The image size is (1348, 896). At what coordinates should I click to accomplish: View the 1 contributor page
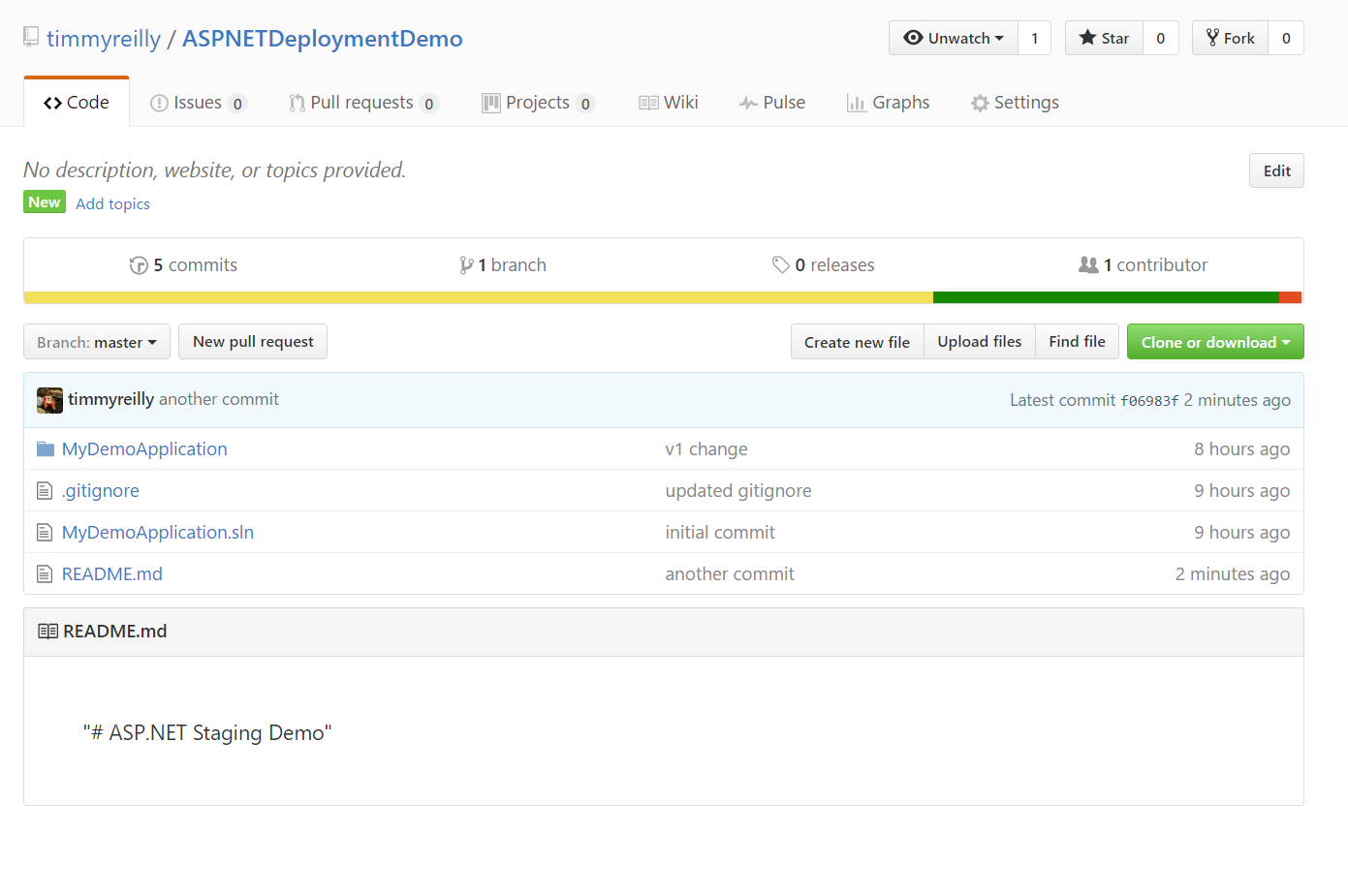[x=1144, y=265]
